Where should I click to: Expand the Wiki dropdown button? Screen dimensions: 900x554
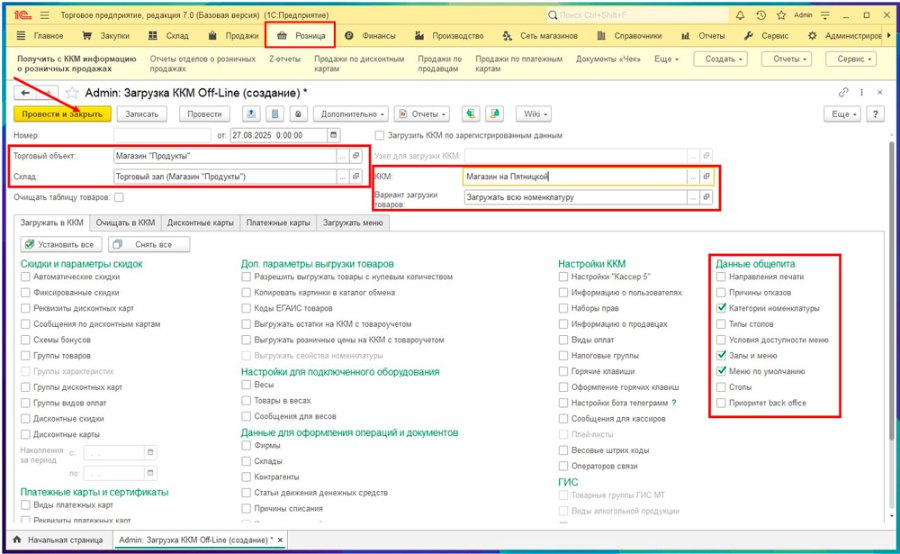pyautogui.click(x=534, y=114)
